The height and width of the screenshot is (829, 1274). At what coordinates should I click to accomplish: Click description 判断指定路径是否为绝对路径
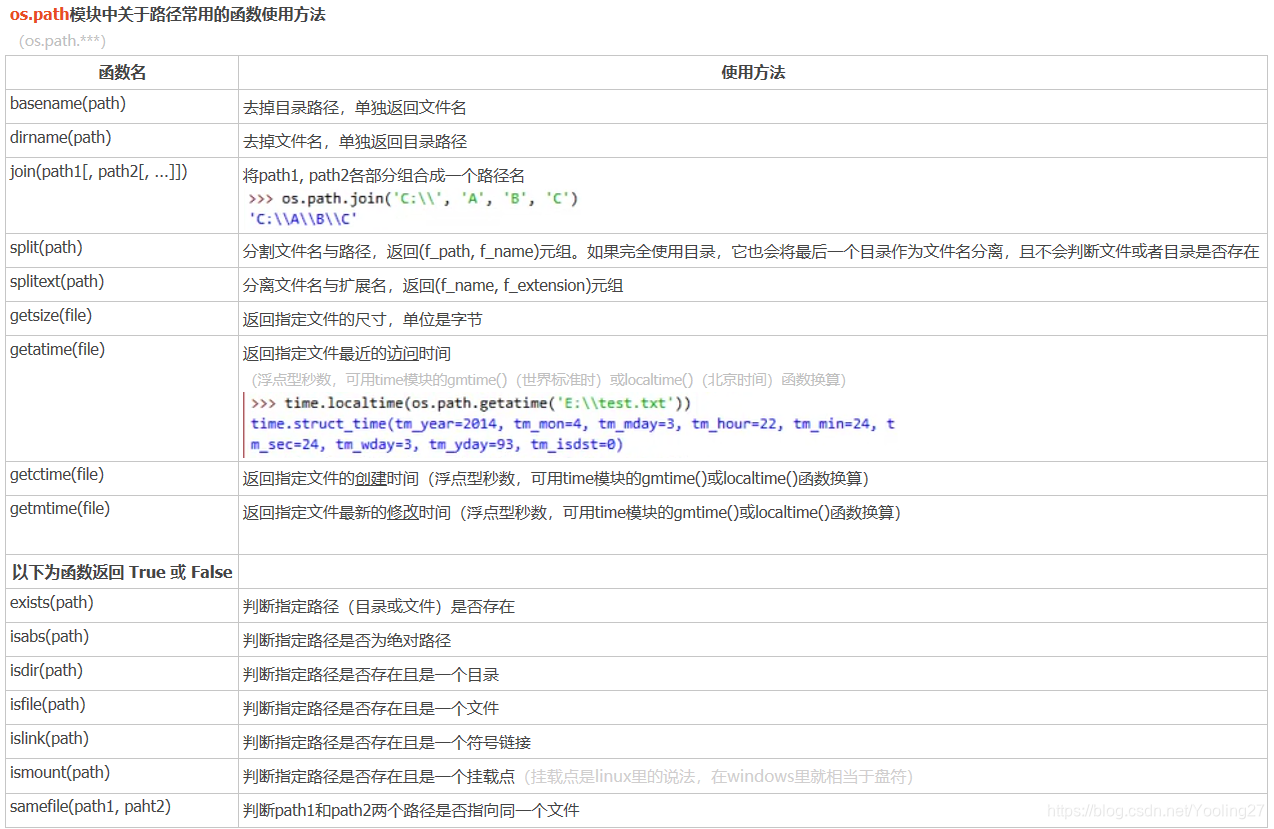(x=347, y=640)
